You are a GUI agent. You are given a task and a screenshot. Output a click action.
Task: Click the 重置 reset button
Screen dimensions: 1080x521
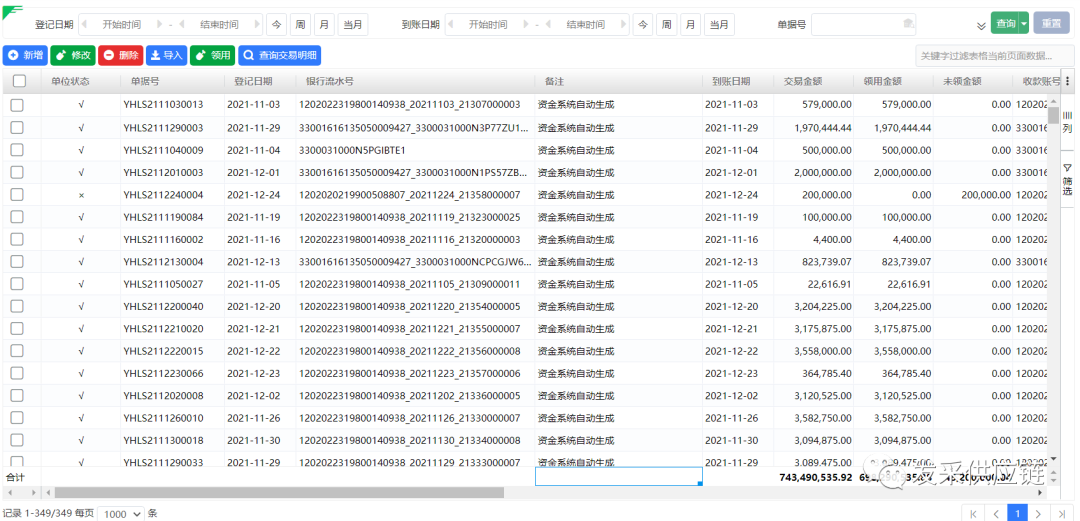tap(1051, 24)
